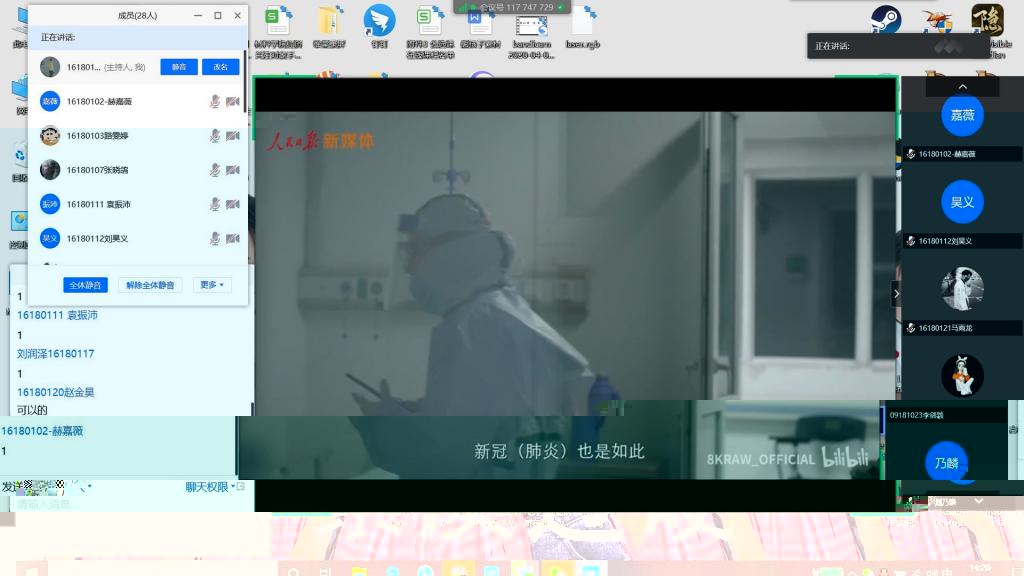The height and width of the screenshot is (576, 1024).
Task: Click the host's 静音 mute button
Action: [179, 67]
